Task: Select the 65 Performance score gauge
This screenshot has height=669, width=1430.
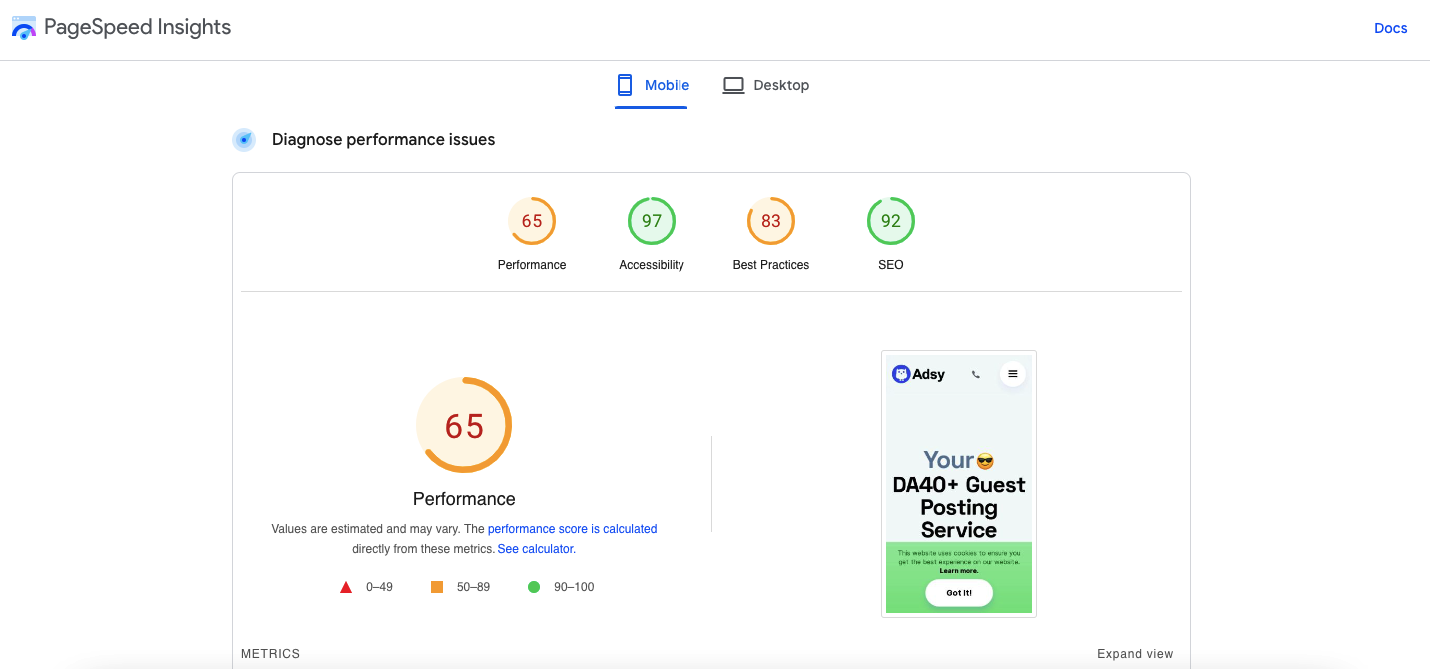Action: tap(532, 221)
